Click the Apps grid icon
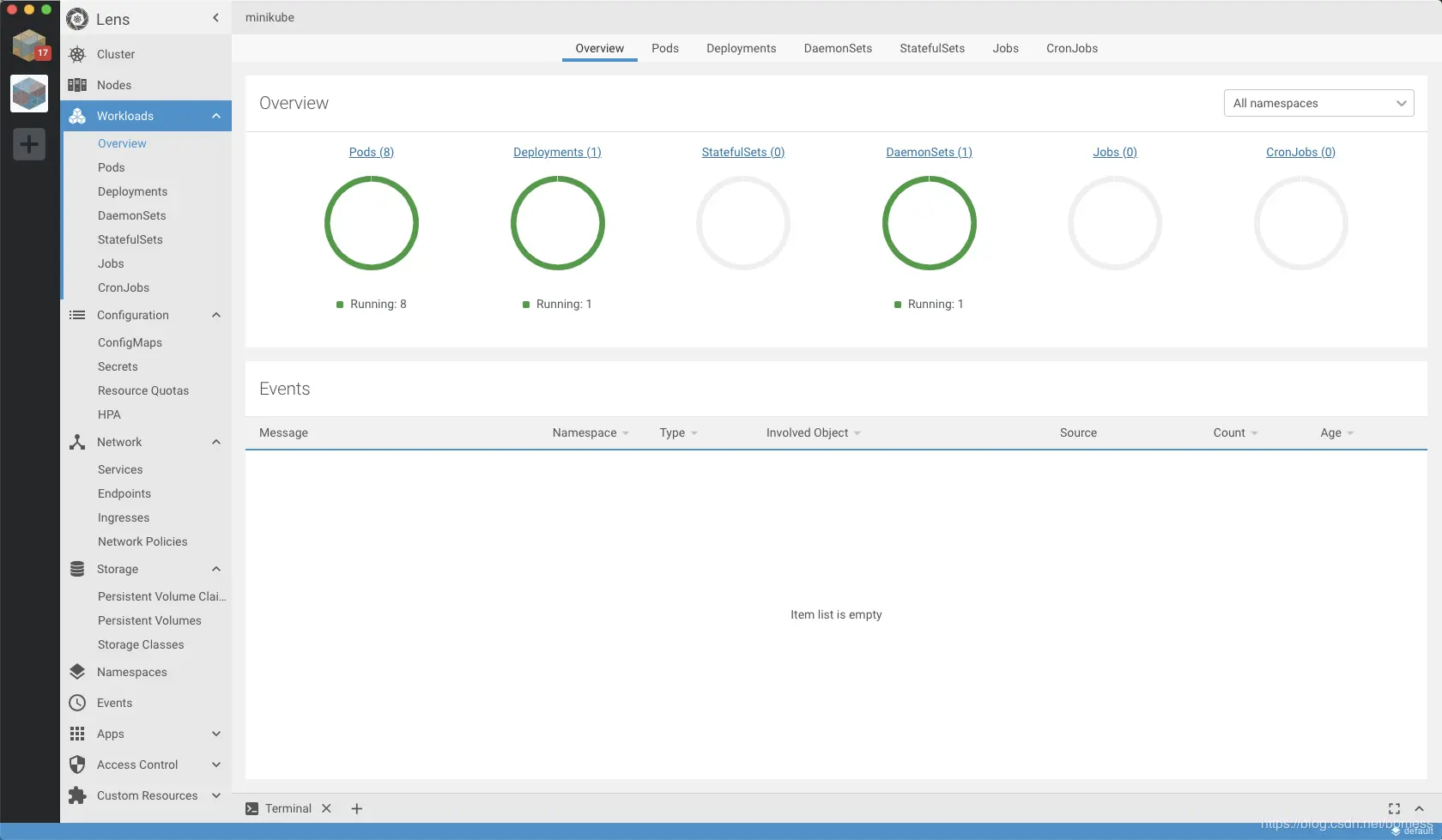 [77, 734]
